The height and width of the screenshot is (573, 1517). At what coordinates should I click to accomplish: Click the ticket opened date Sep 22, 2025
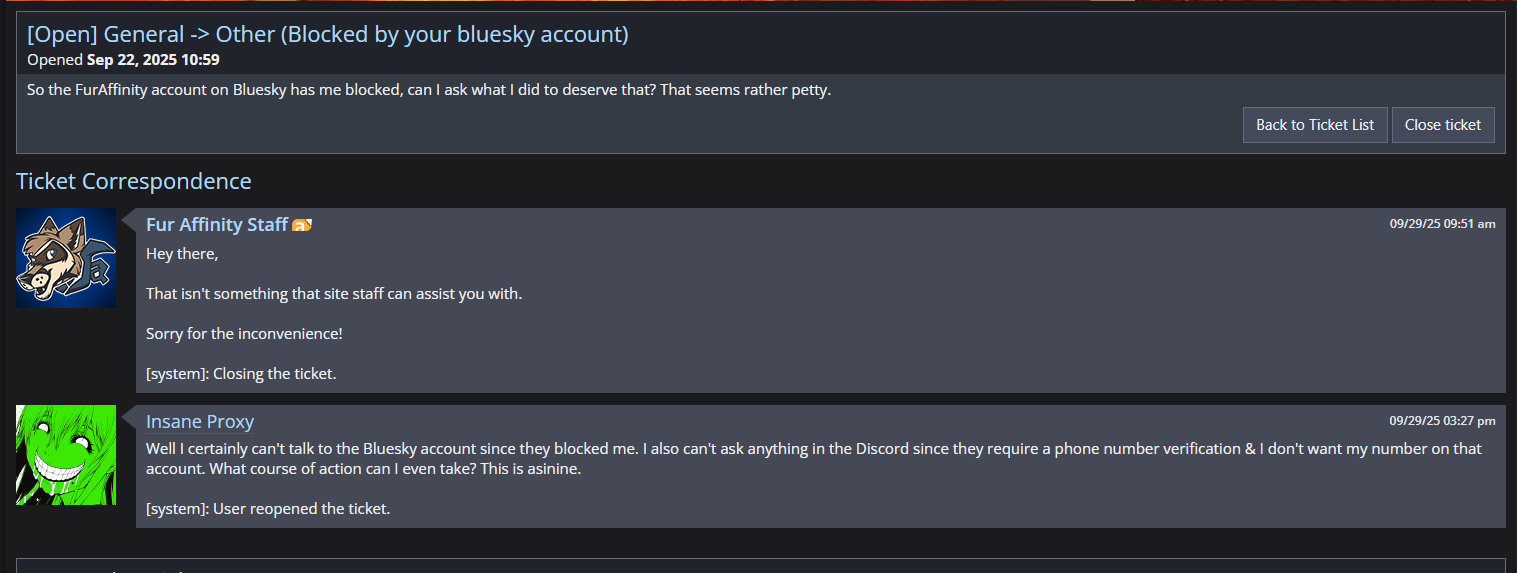pos(153,60)
